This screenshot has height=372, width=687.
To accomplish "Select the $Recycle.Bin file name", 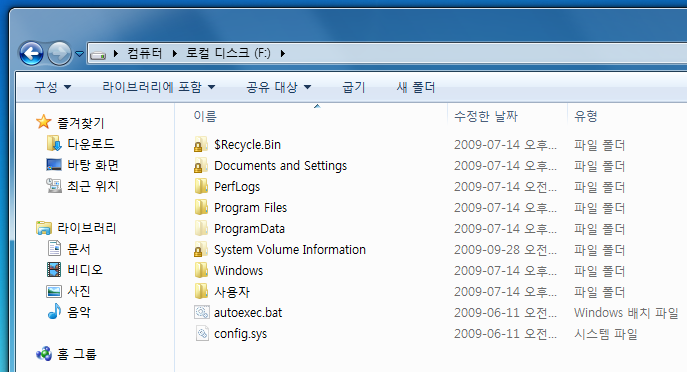I will 247,145.
